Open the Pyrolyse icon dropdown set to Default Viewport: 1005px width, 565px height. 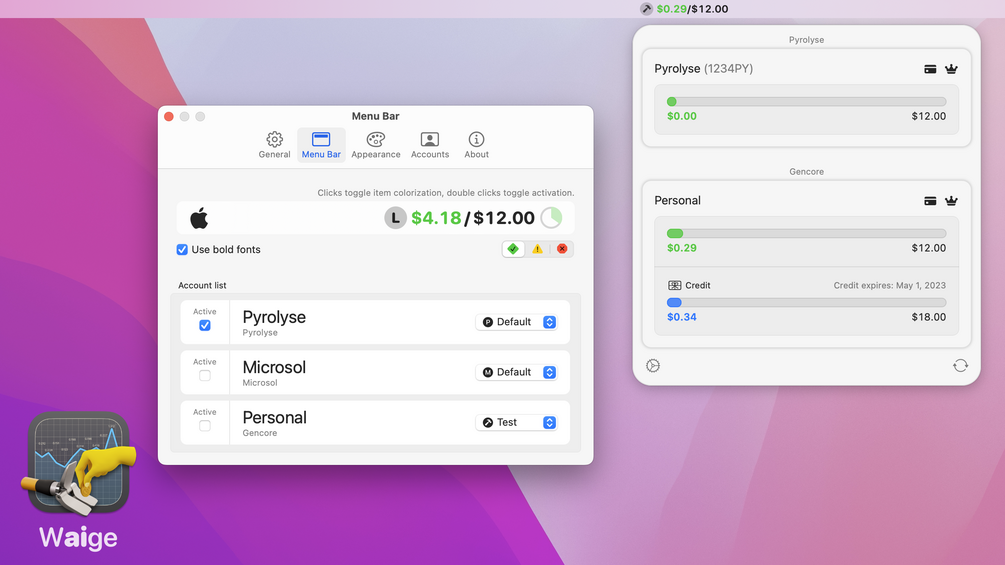[517, 322]
